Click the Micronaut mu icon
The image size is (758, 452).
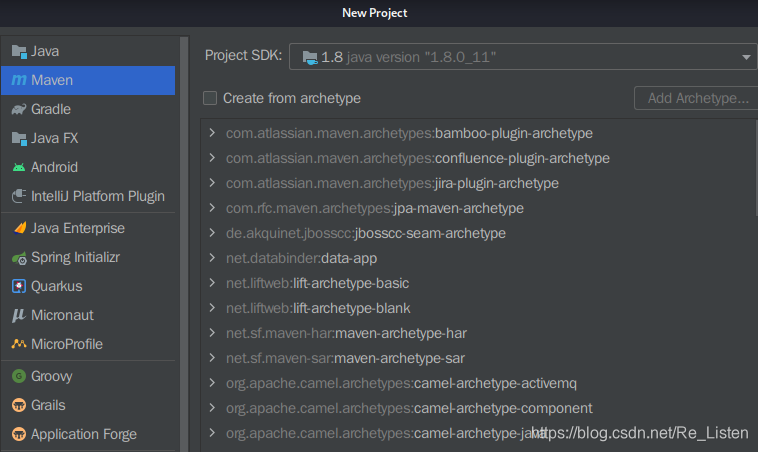coord(19,315)
